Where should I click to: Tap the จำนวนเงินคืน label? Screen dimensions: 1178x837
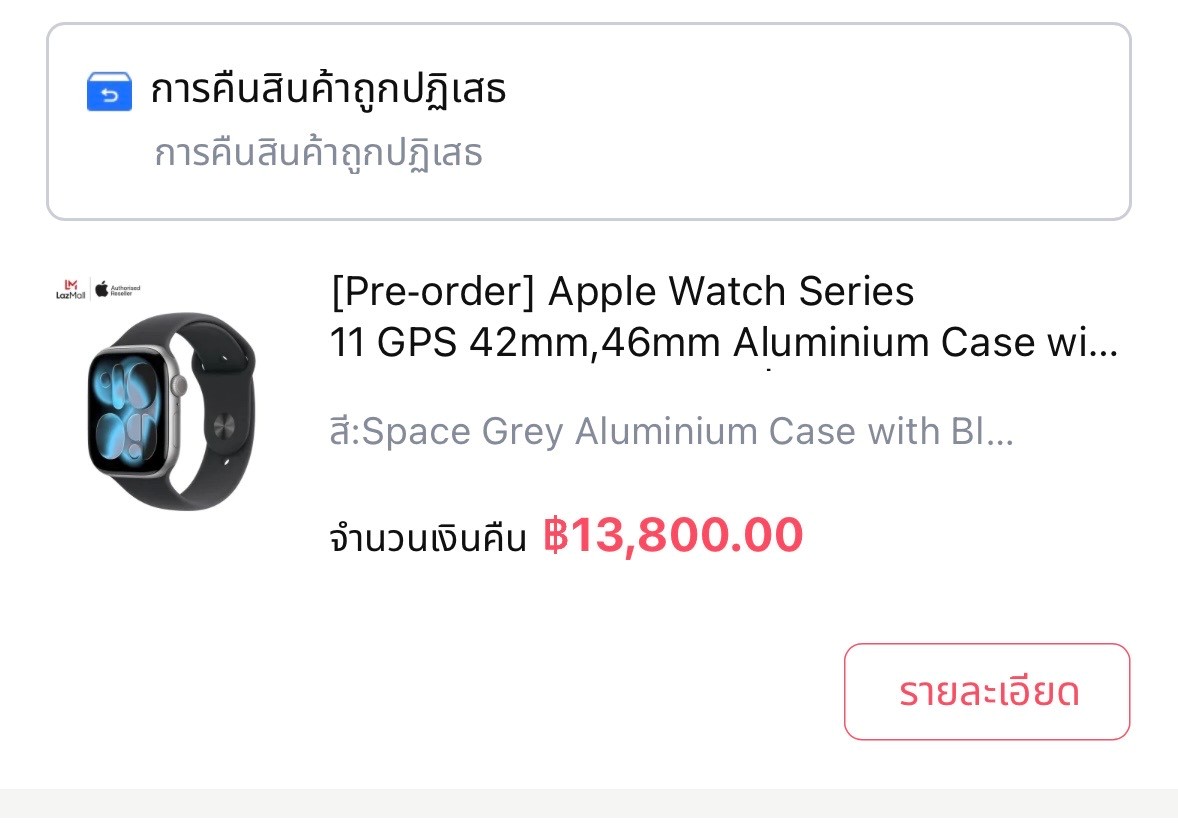point(428,538)
